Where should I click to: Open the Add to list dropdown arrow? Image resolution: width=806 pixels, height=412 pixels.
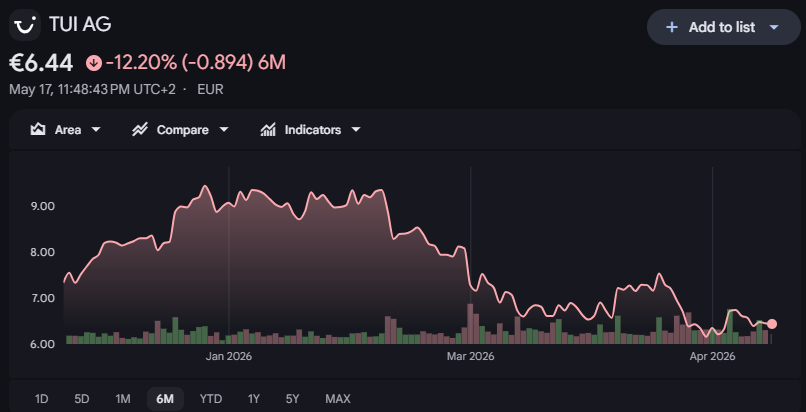774,27
